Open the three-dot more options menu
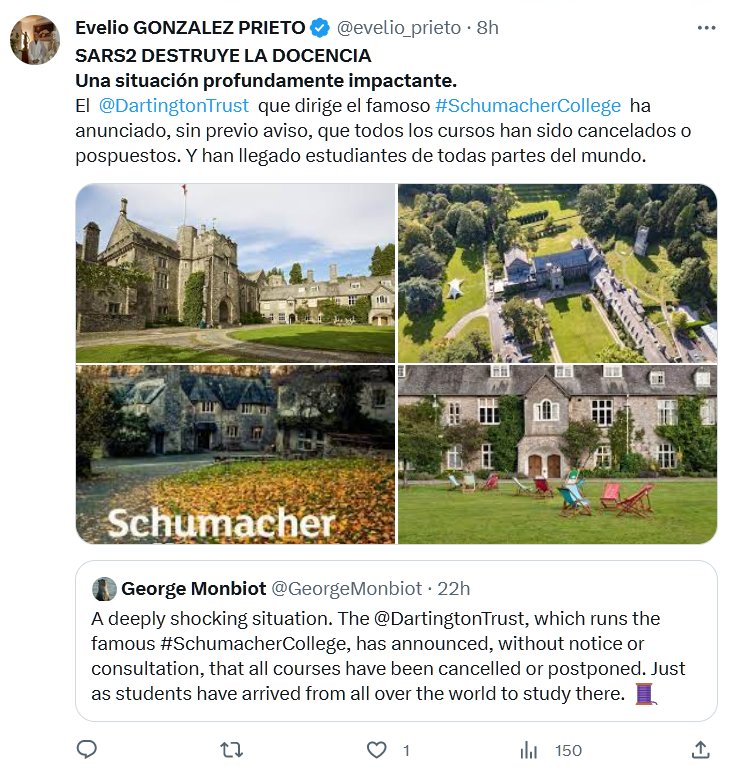736x776 pixels. (706, 28)
